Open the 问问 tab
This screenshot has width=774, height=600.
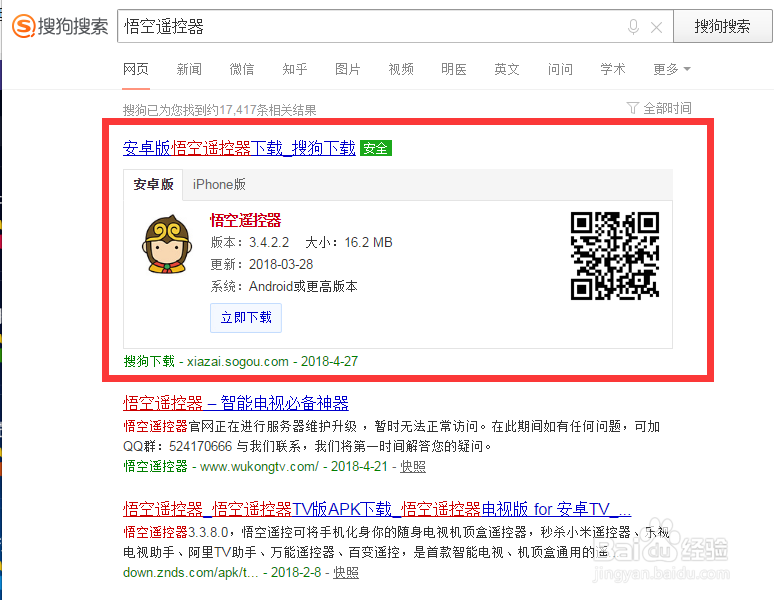point(560,69)
